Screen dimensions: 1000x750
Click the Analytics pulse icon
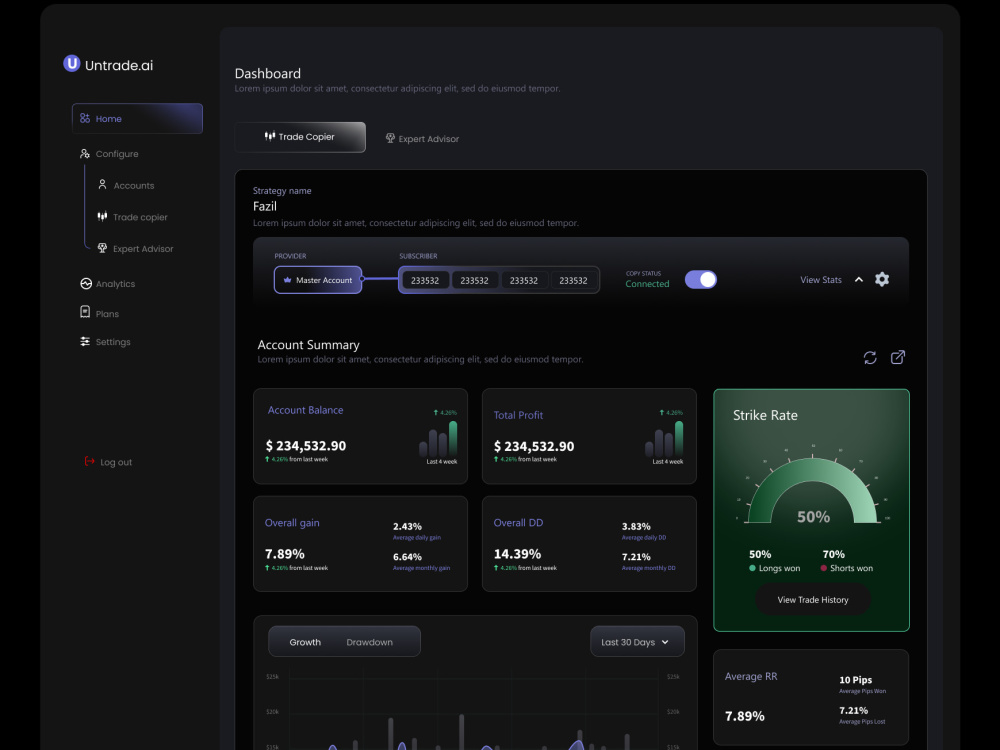click(85, 284)
